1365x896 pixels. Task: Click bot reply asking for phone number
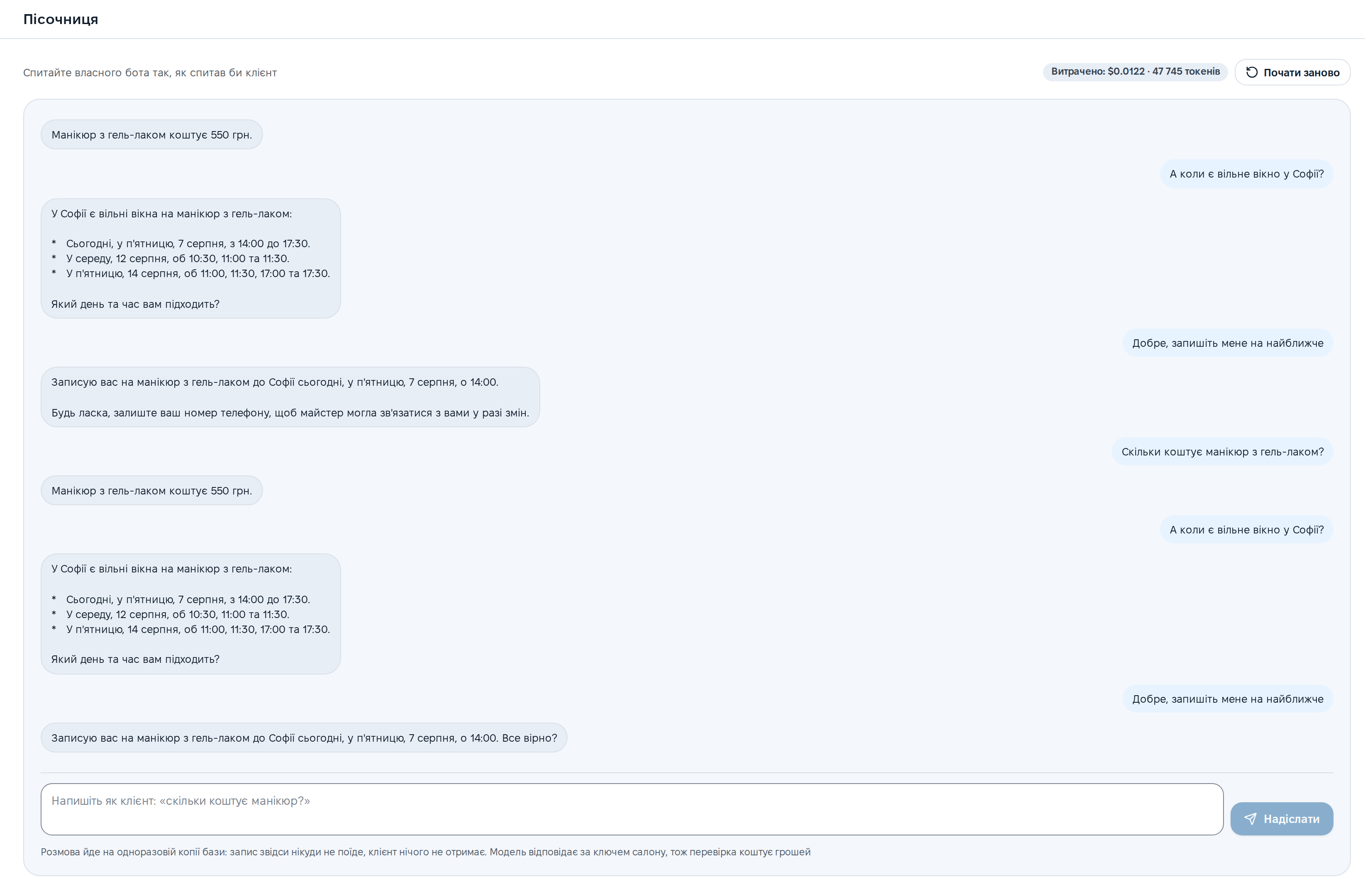point(290,397)
